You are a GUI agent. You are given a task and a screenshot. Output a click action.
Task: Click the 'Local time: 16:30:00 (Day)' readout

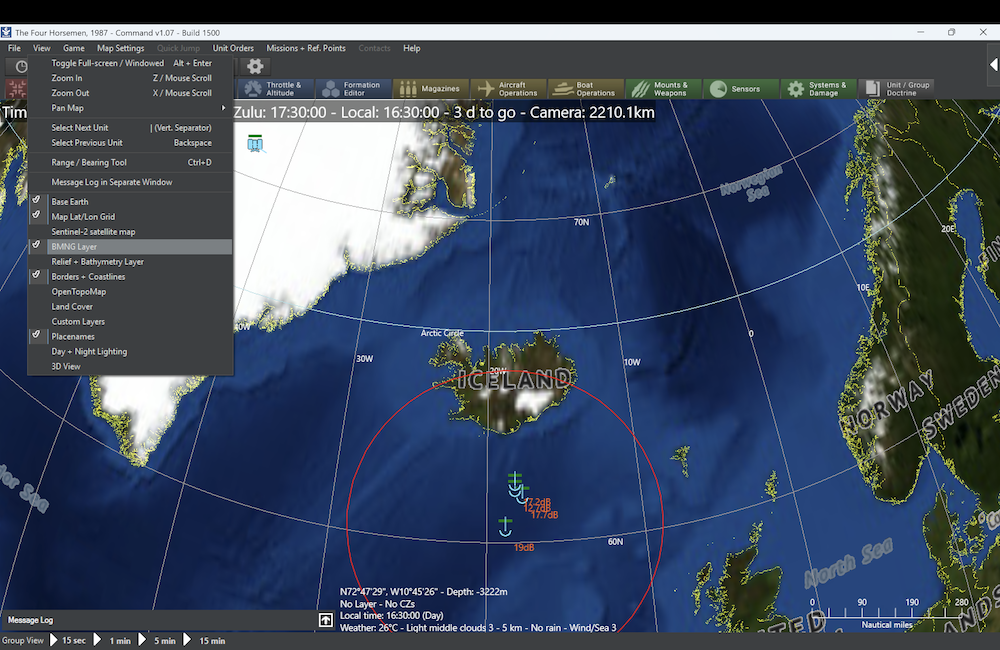pyautogui.click(x=392, y=616)
